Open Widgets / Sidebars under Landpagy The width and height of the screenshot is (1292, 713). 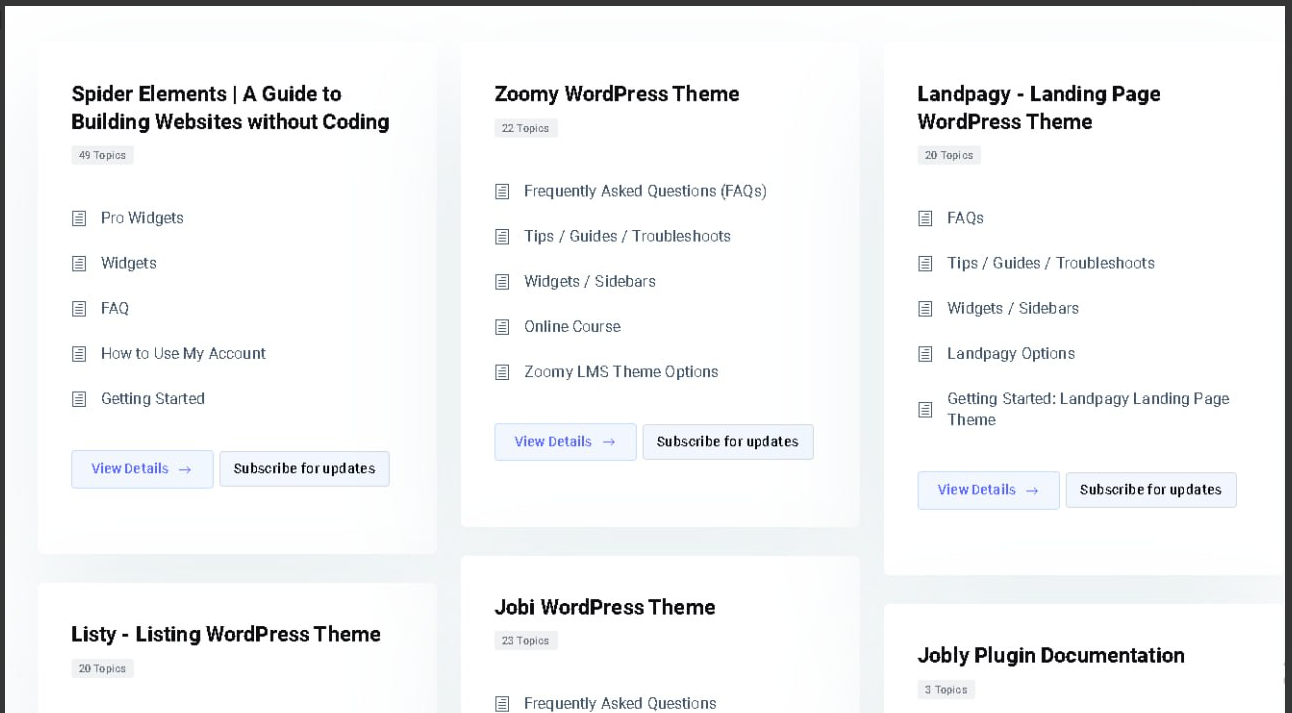tap(1013, 308)
